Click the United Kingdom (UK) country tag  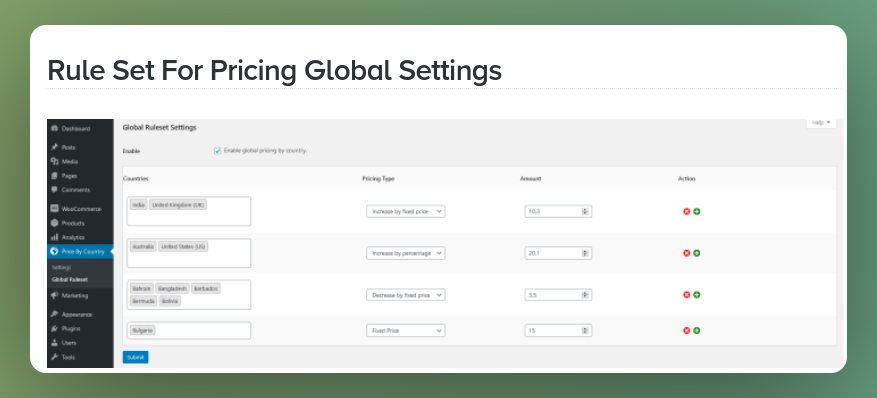tap(178, 205)
